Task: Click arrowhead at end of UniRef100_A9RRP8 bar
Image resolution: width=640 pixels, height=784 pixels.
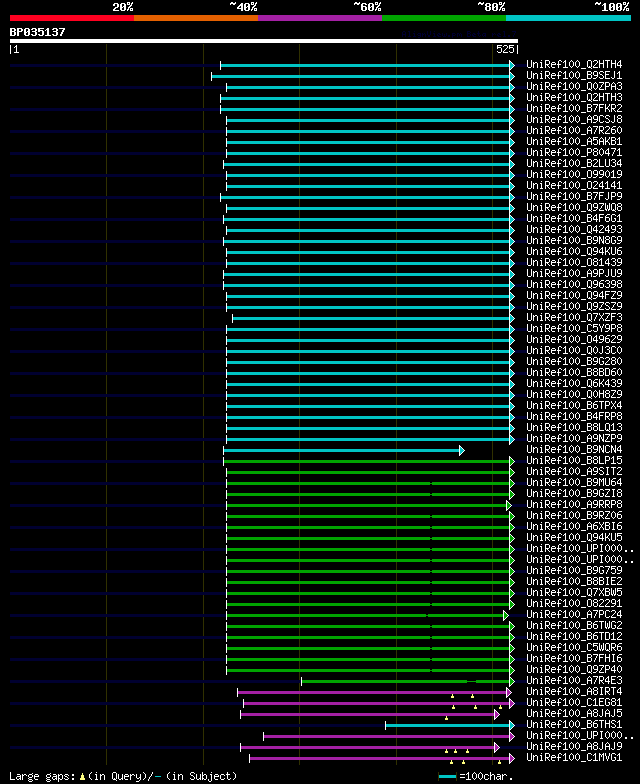Action: tap(509, 506)
